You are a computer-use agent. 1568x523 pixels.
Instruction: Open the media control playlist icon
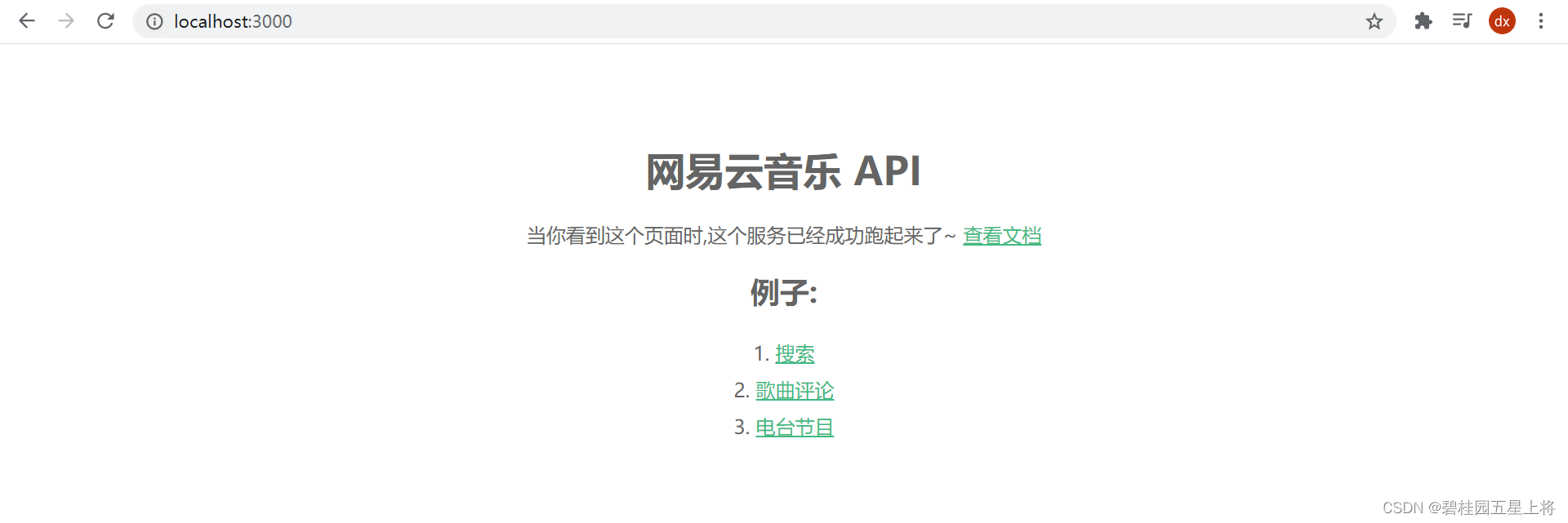pos(1462,21)
